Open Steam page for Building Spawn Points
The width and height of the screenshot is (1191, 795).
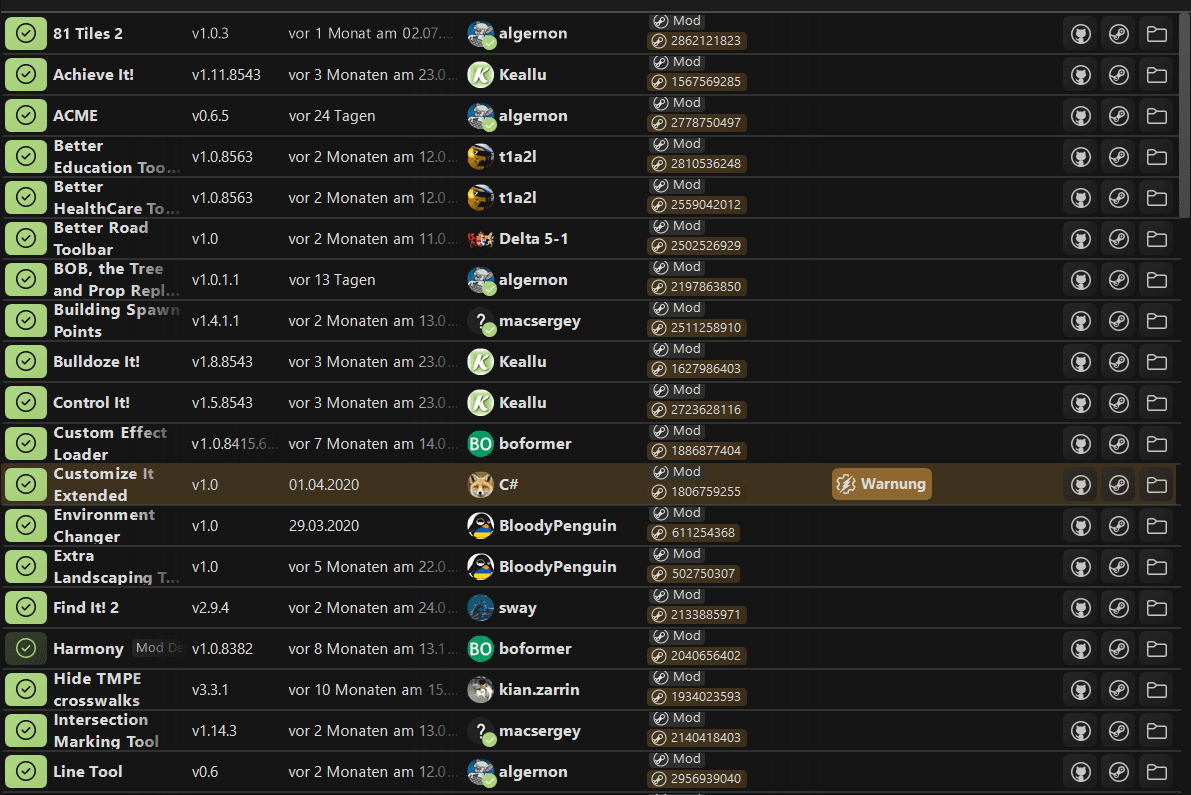coord(1119,320)
